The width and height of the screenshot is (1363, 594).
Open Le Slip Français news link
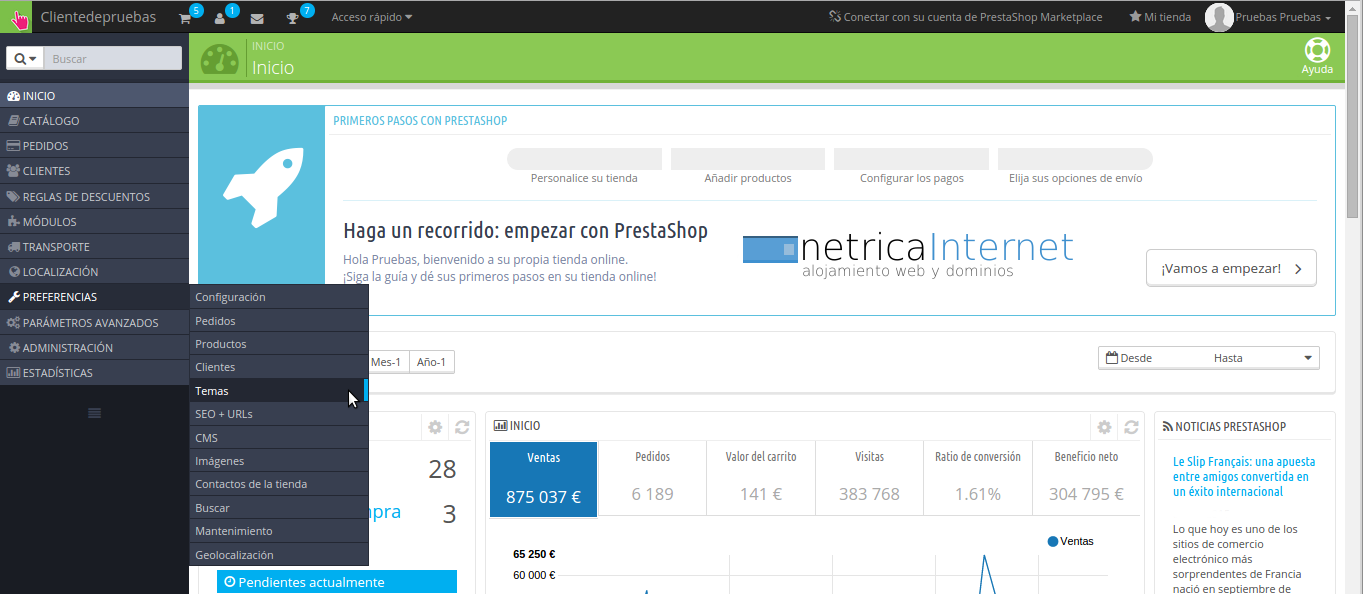point(1244,477)
